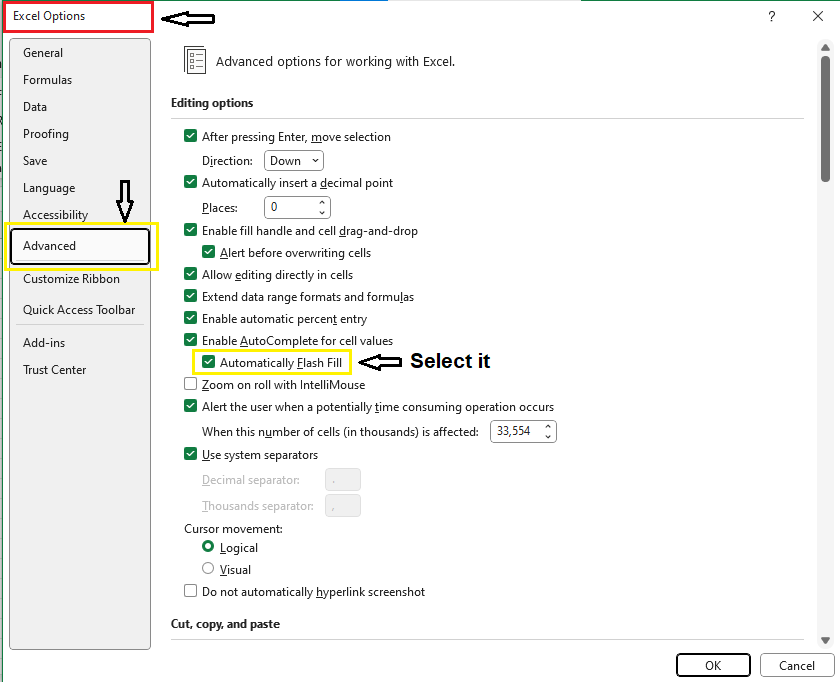Click the vertical scrollbar thumb
The width and height of the screenshot is (840, 682).
[826, 118]
